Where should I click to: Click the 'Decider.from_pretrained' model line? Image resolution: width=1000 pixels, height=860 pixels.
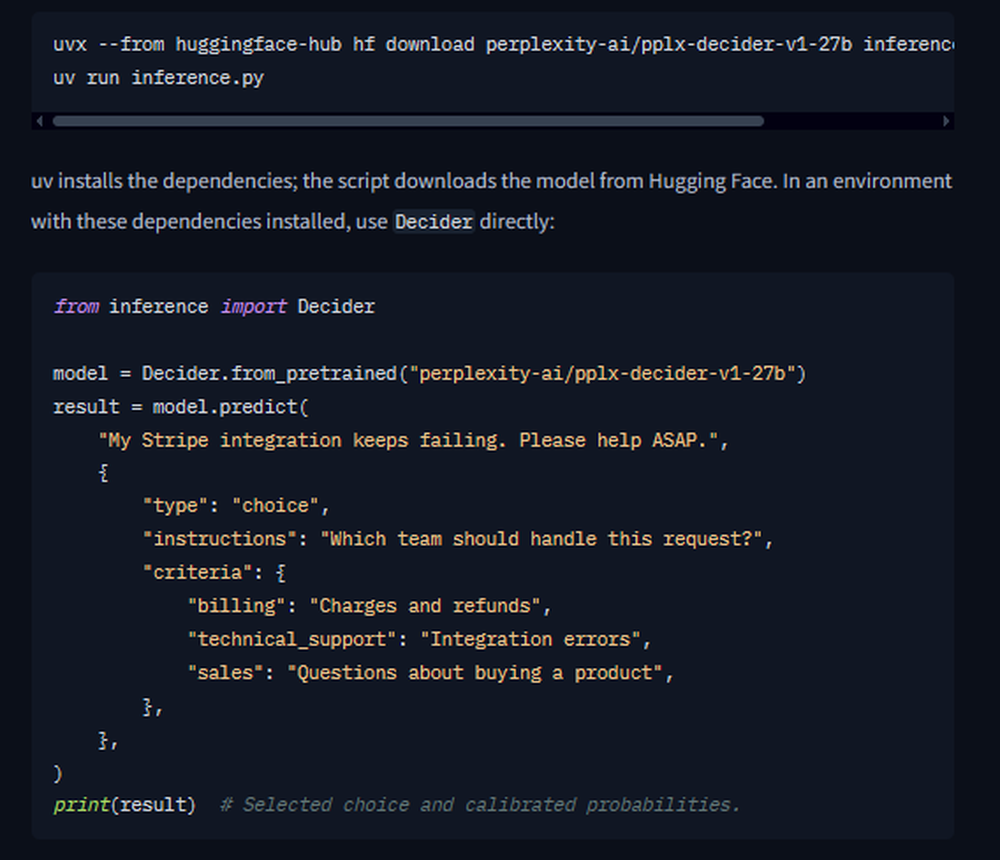pyautogui.click(x=429, y=373)
